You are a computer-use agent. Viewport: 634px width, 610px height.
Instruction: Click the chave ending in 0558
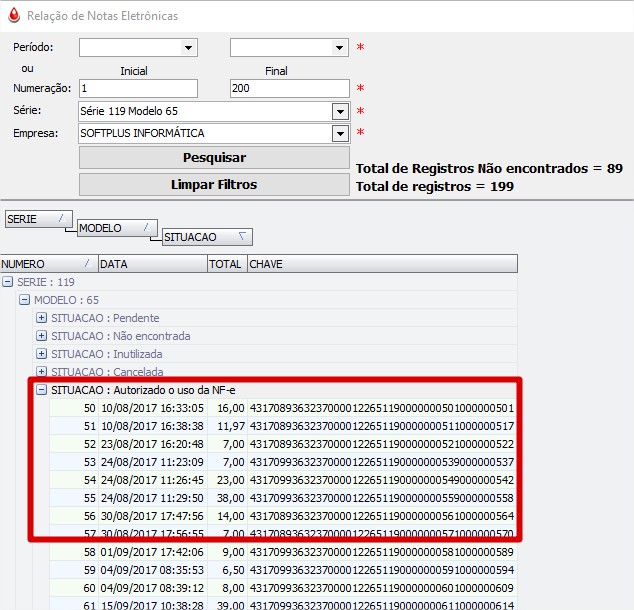[382, 498]
